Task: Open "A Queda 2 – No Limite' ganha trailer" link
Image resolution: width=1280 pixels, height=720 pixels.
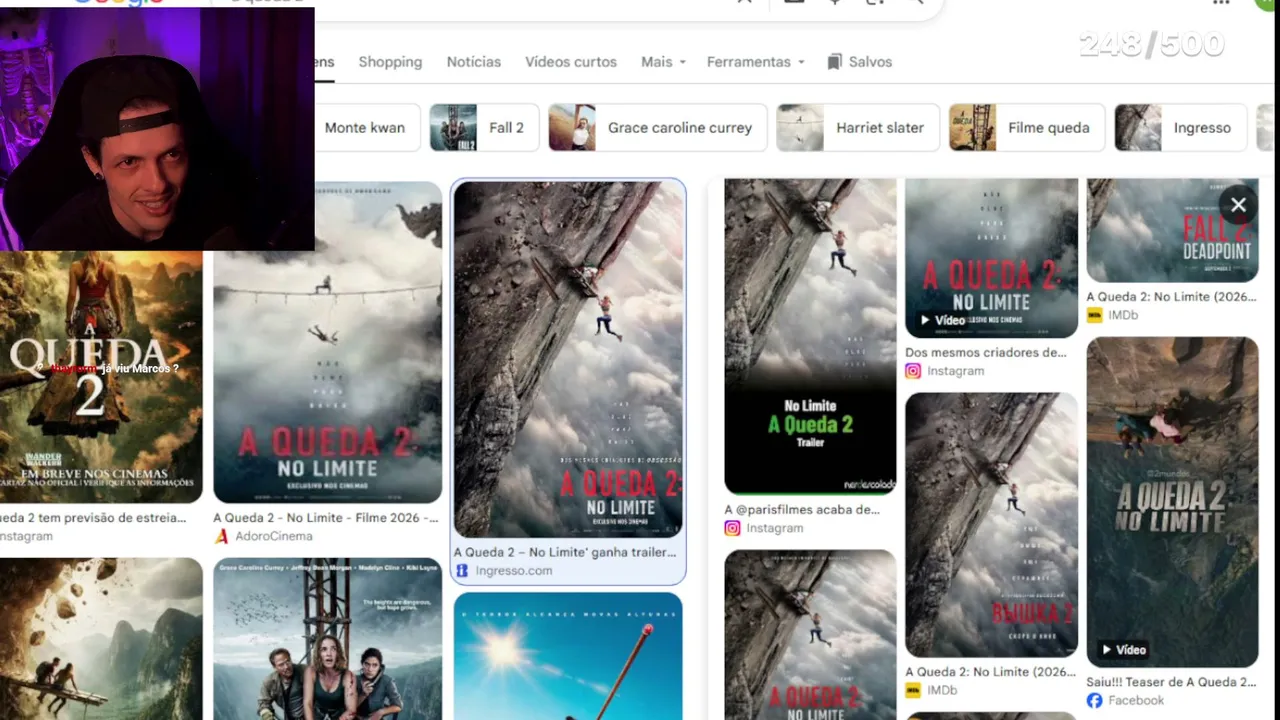Action: tap(565, 552)
